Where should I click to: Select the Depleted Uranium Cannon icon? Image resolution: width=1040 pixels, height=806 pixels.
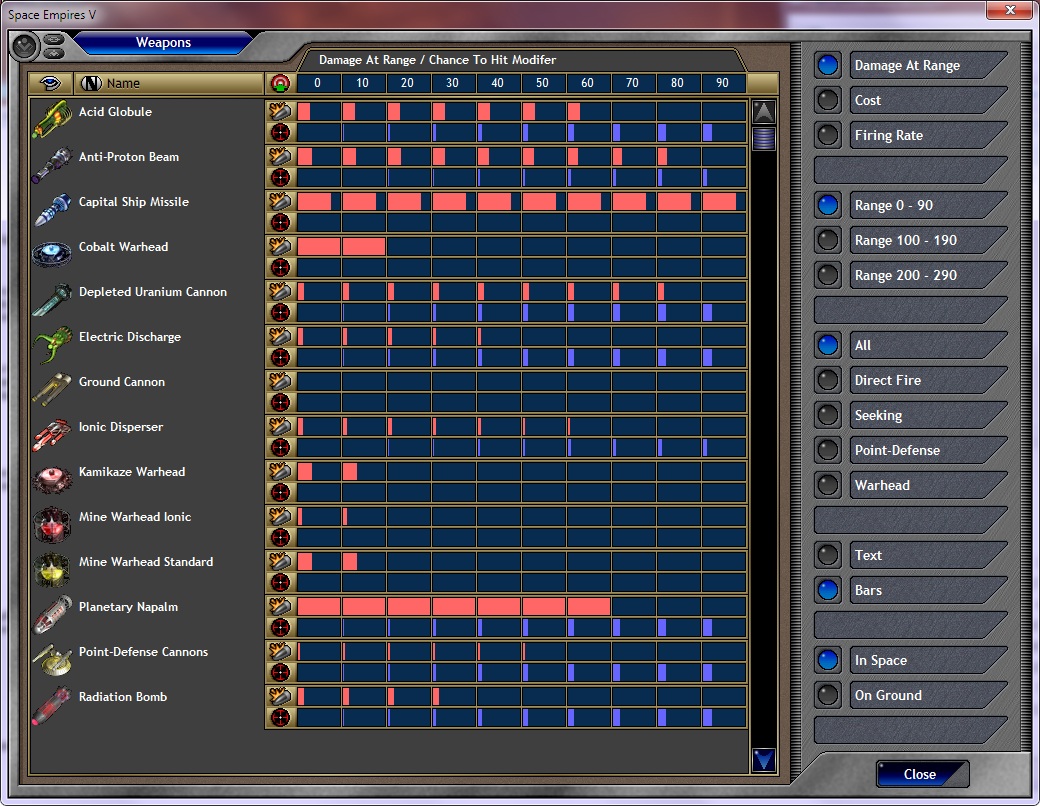pyautogui.click(x=52, y=301)
